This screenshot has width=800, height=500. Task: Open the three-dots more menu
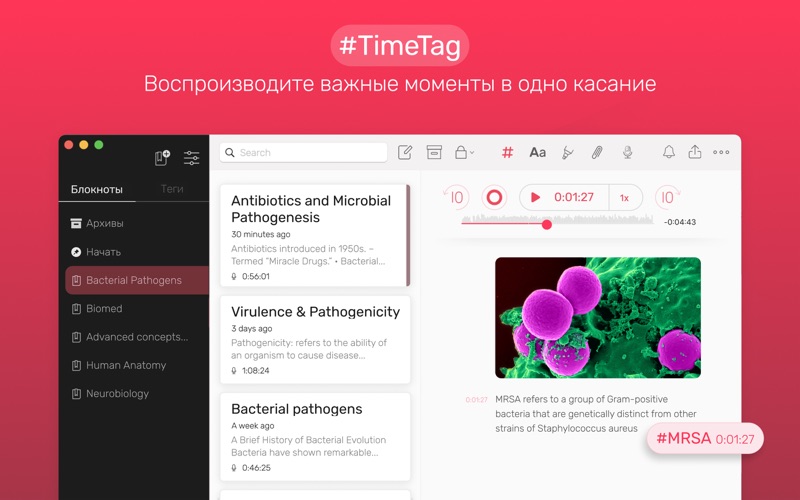click(721, 152)
